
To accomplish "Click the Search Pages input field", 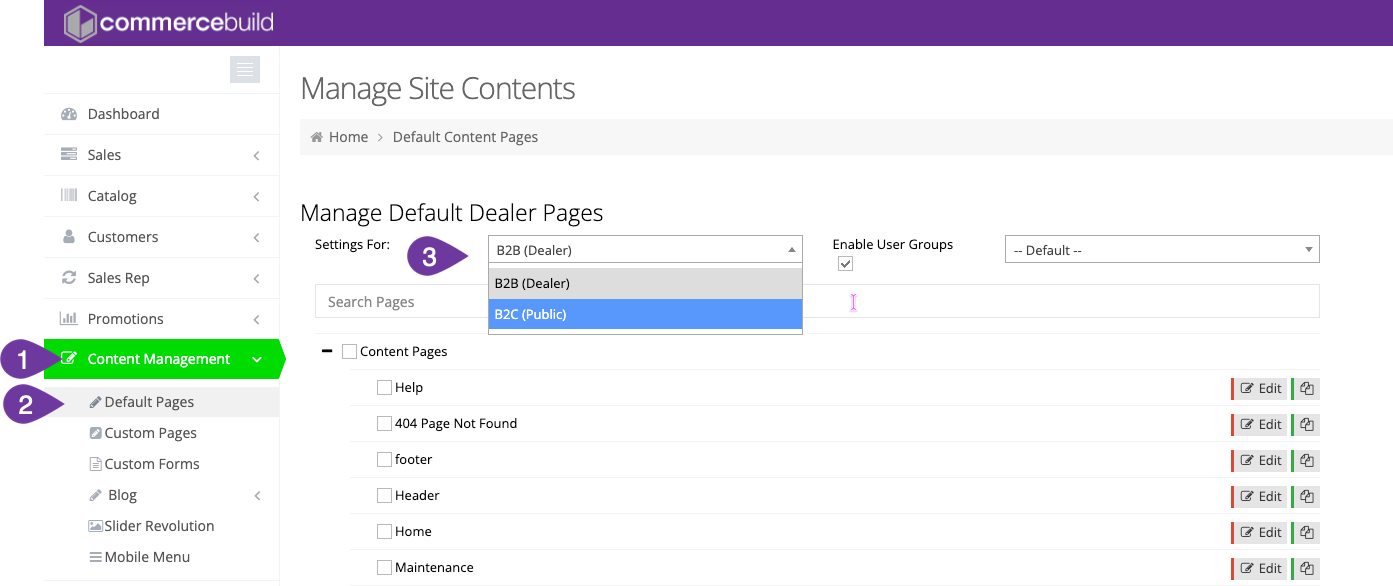I will point(400,302).
